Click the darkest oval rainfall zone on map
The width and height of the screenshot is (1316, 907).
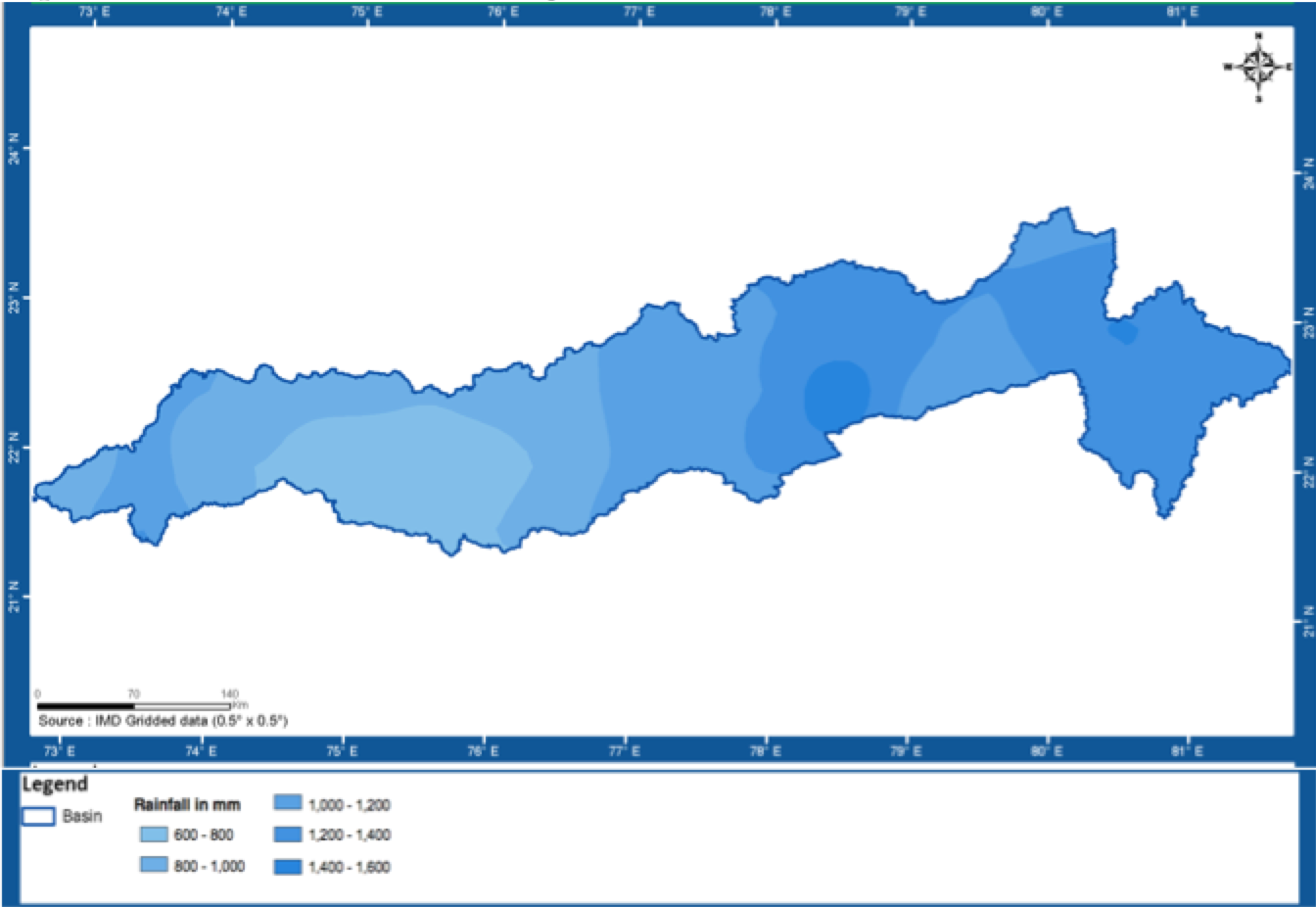pos(837,395)
